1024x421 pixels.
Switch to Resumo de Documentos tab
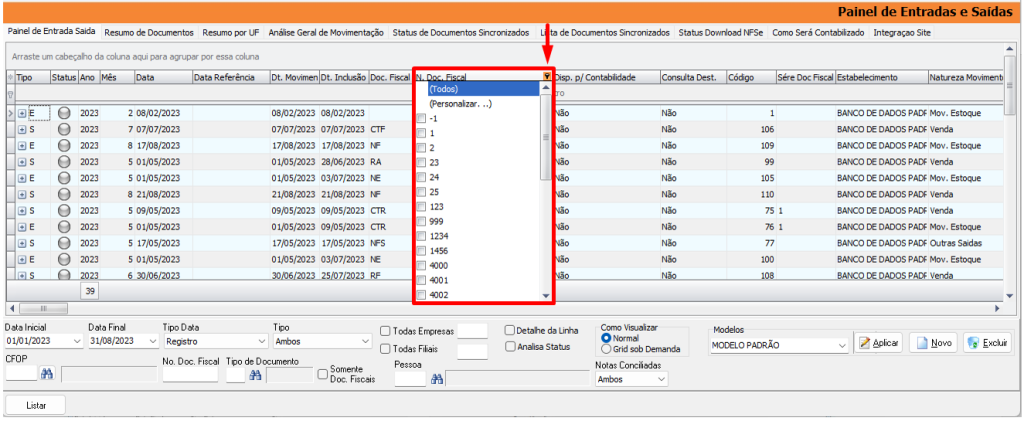click(149, 32)
